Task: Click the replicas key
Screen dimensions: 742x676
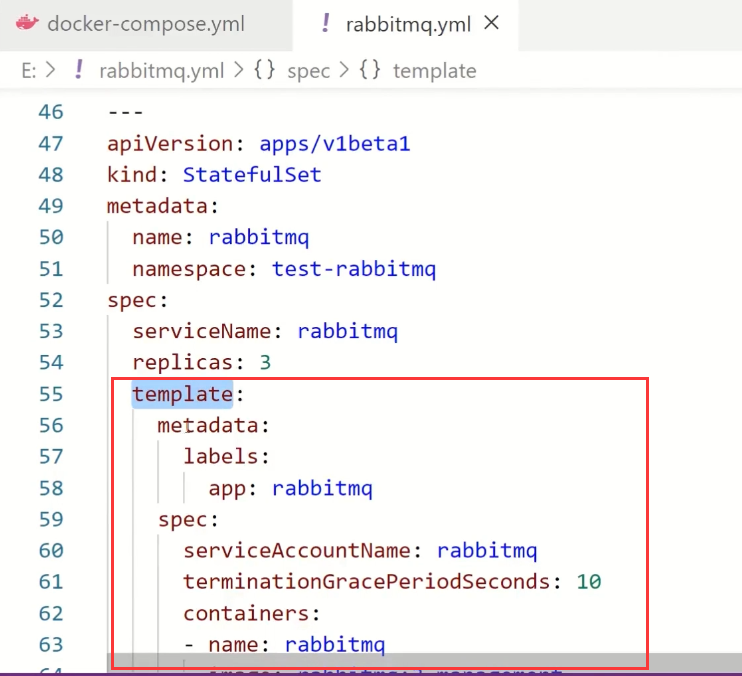Action: click(183, 363)
